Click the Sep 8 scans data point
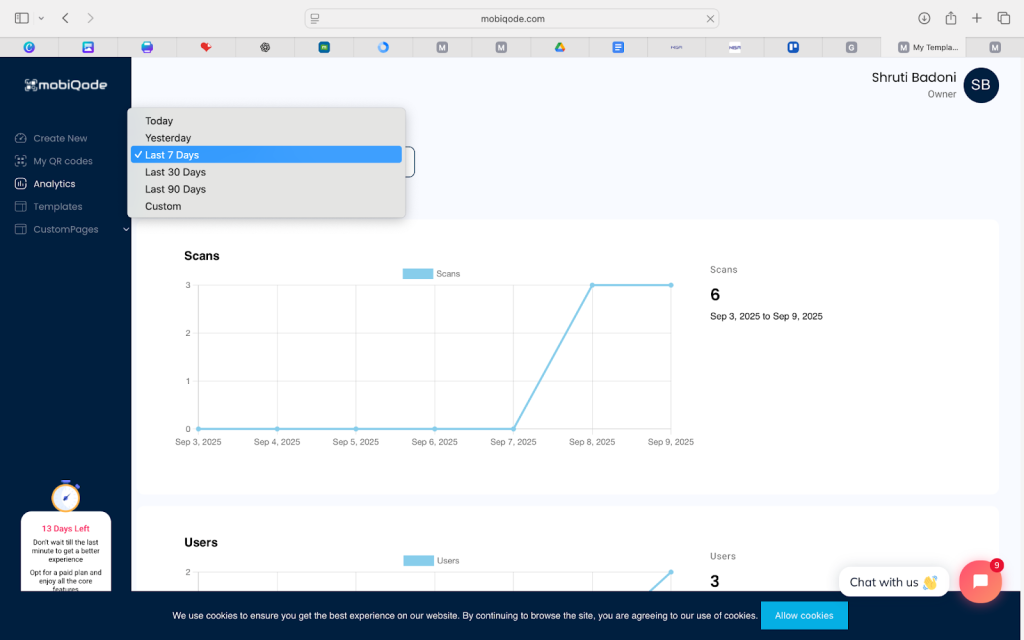Viewport: 1024px width, 640px height. (x=592, y=285)
